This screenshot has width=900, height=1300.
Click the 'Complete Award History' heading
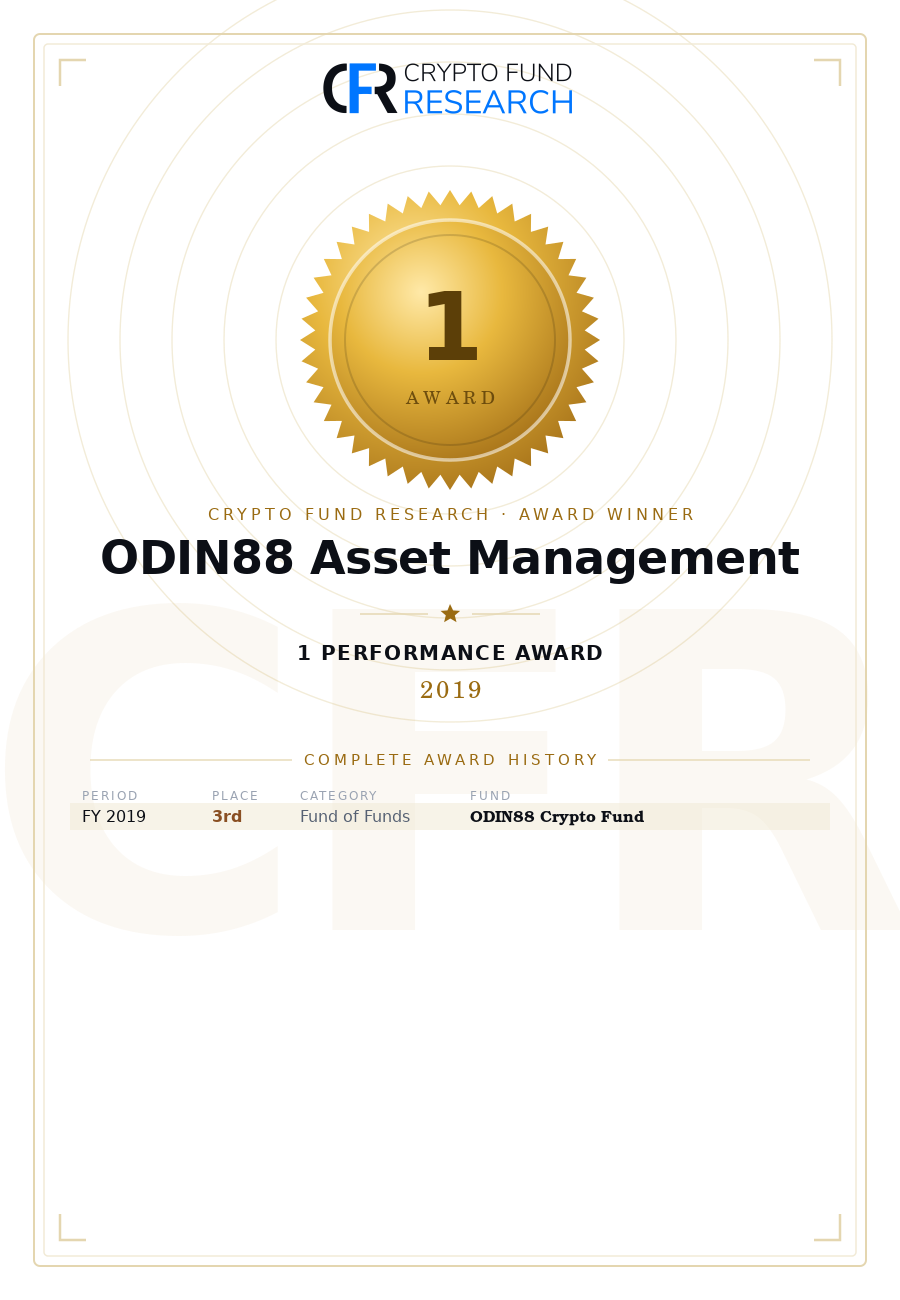pos(450,760)
